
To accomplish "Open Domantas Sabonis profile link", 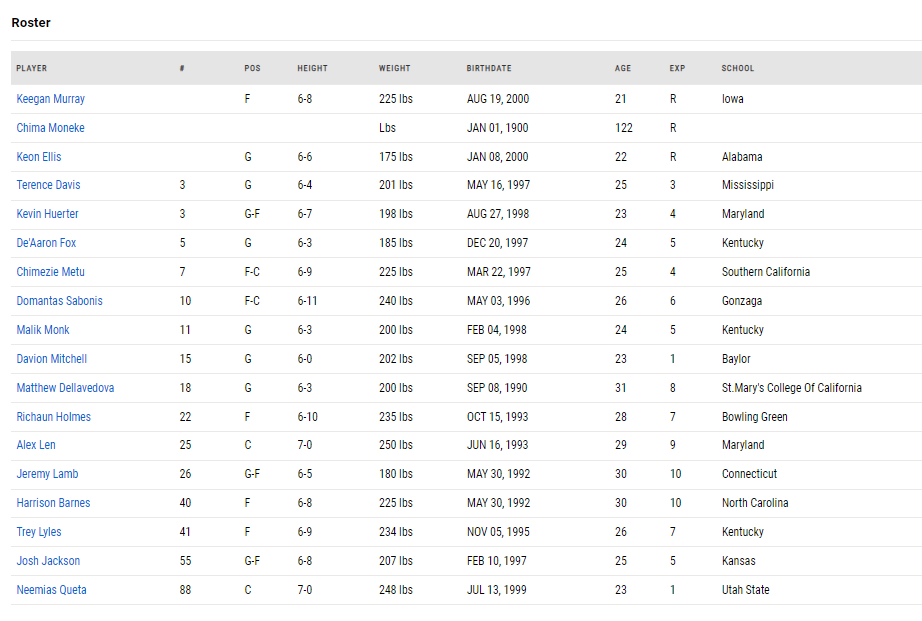I will coord(59,301).
